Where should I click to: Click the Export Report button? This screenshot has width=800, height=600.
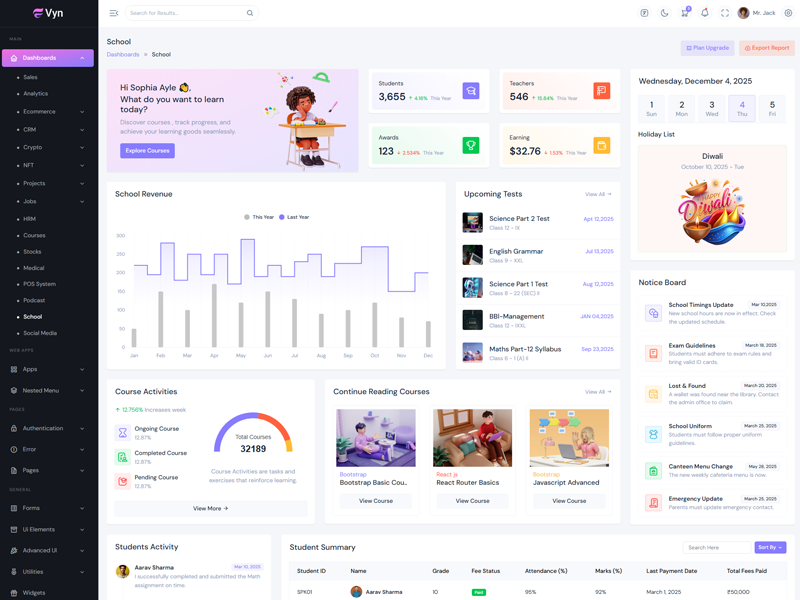[x=767, y=48]
